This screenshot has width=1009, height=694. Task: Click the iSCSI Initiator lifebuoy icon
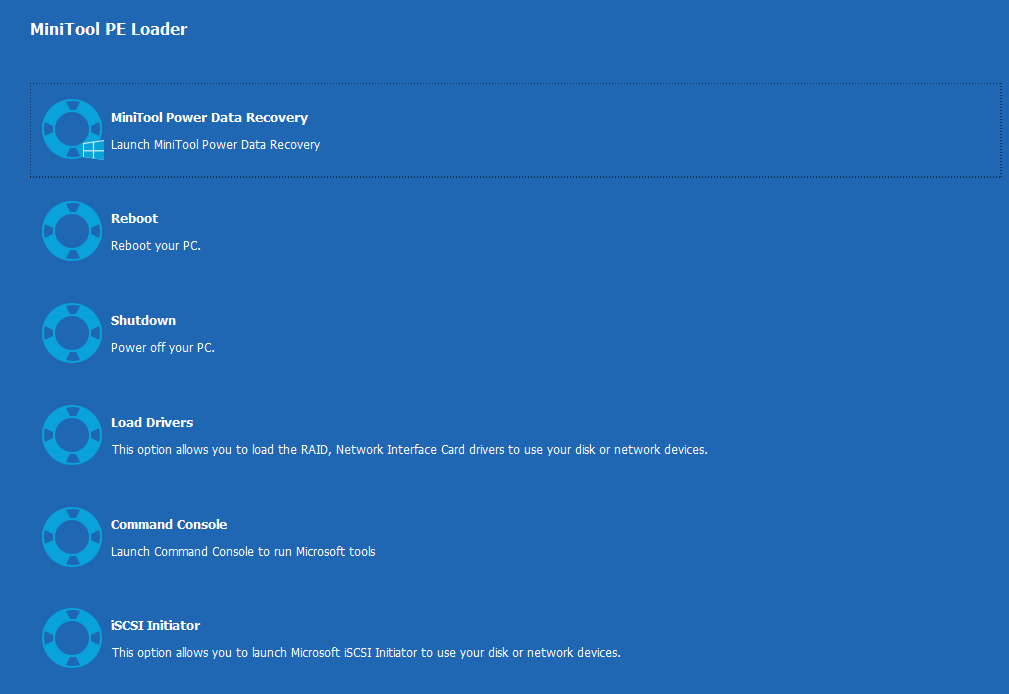click(x=72, y=638)
